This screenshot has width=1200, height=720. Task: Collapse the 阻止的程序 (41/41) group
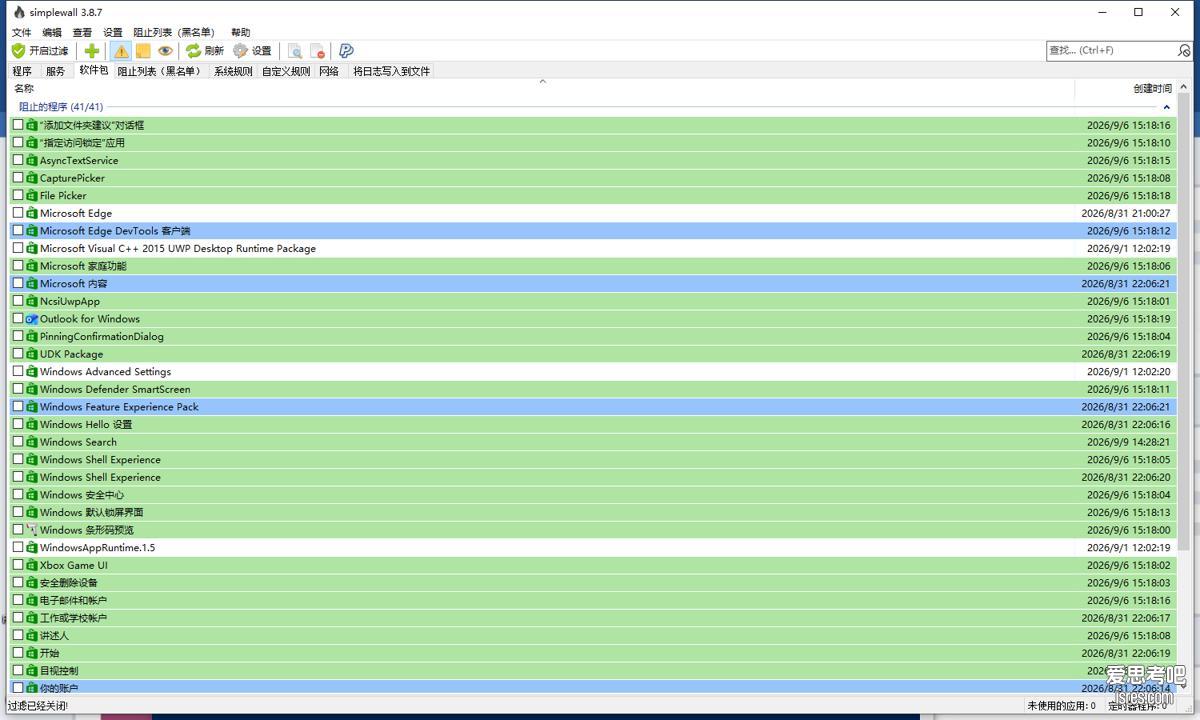click(x=1166, y=107)
